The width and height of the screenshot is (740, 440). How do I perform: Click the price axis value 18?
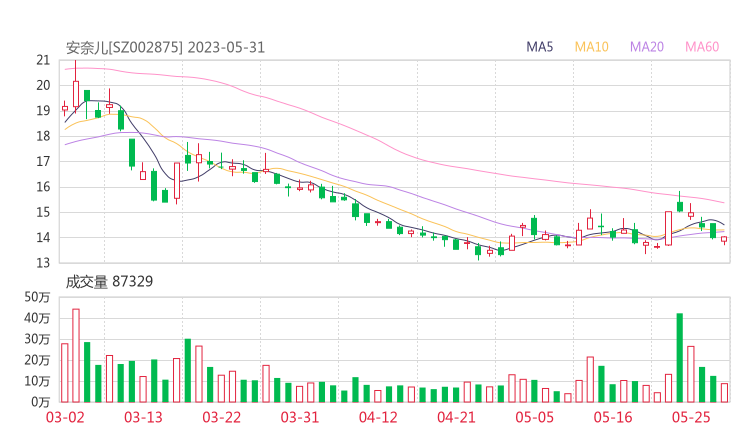click(43, 136)
